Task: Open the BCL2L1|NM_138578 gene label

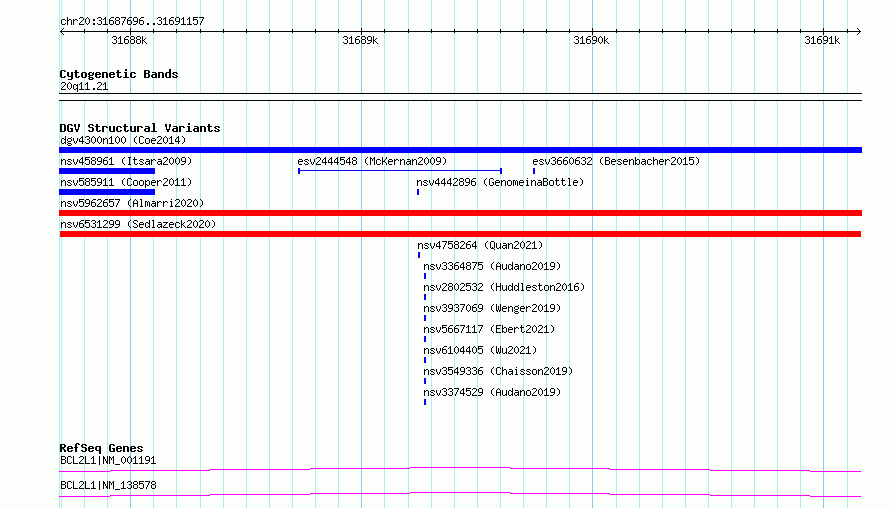Action: (x=108, y=485)
